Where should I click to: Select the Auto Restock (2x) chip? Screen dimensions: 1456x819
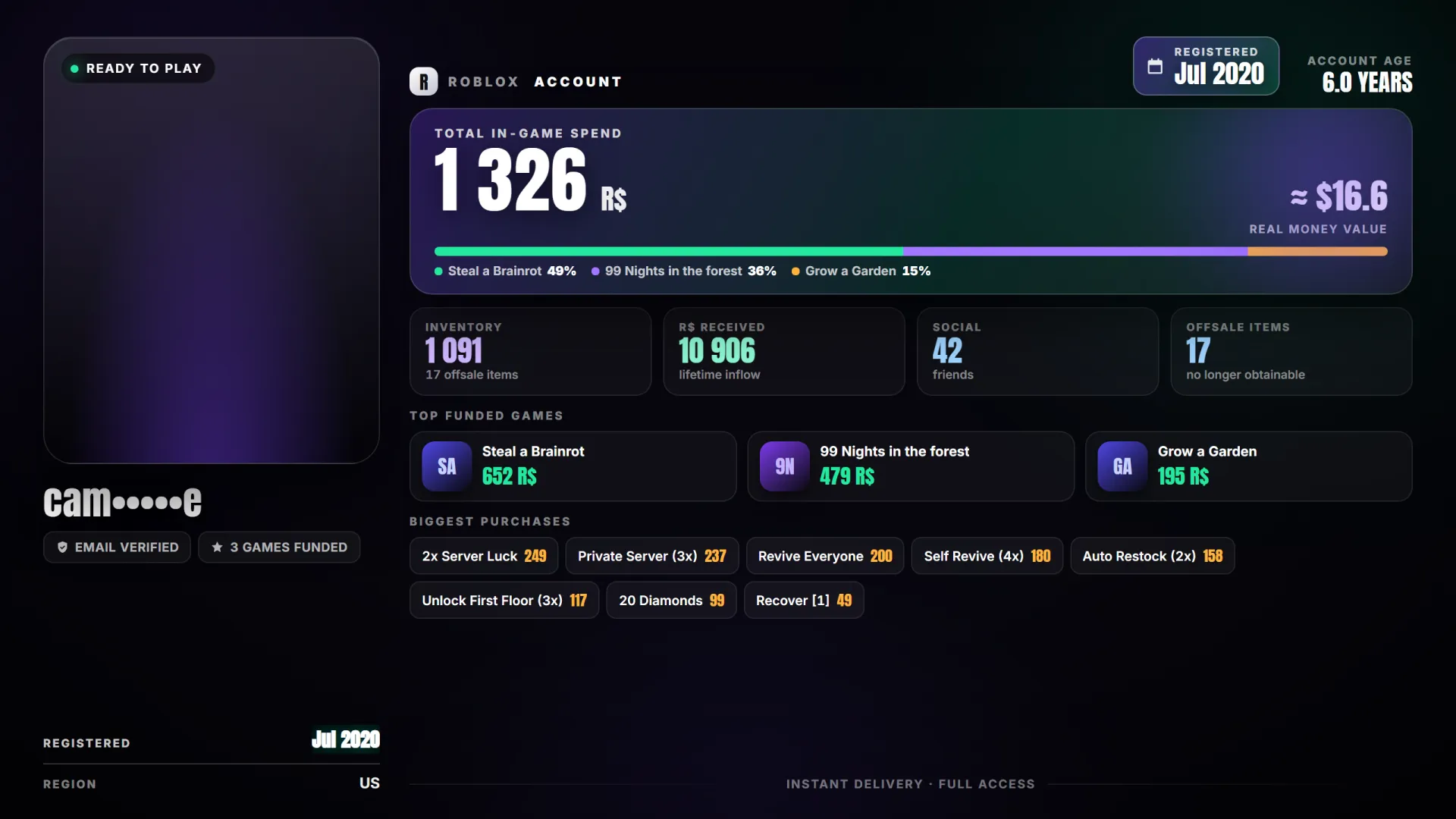coord(1153,556)
